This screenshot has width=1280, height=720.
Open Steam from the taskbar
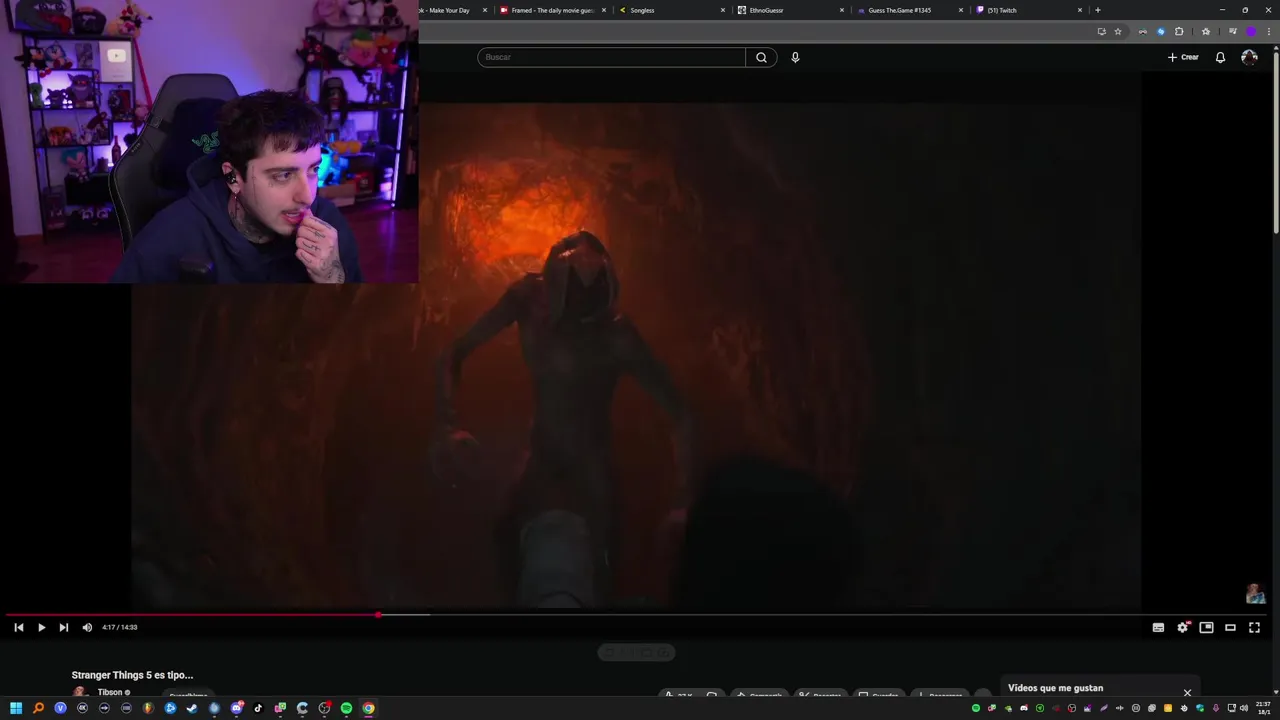(192, 708)
